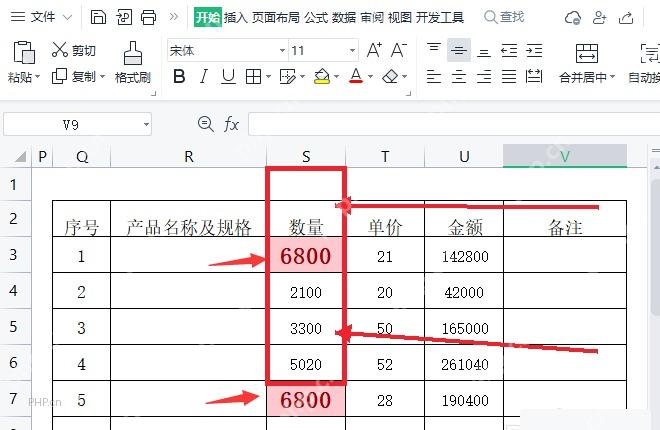The width and height of the screenshot is (660, 430).
Task: Click the share icon at top right
Action: (x=626, y=18)
